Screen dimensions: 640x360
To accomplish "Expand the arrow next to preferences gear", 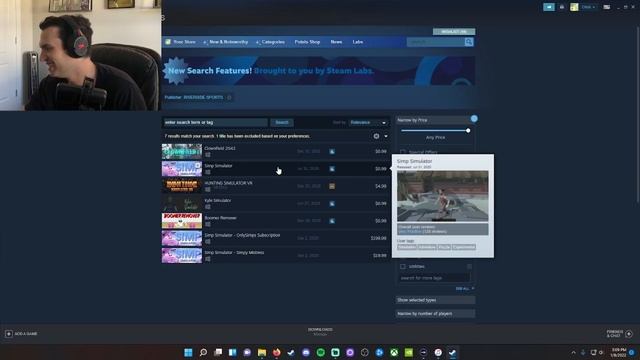I will click(386, 136).
